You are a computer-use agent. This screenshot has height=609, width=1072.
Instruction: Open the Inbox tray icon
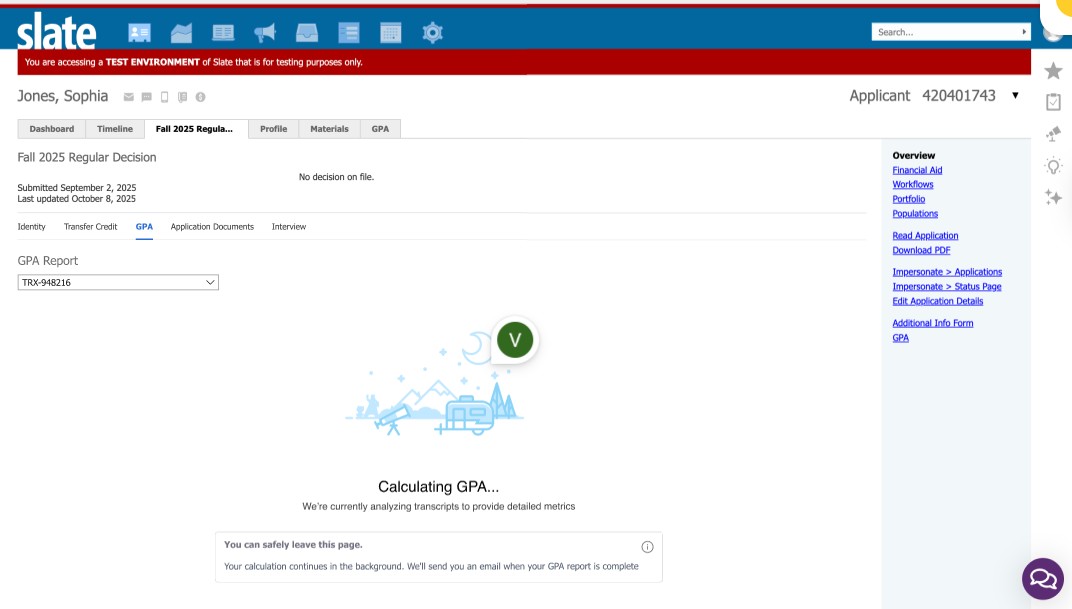coord(307,32)
